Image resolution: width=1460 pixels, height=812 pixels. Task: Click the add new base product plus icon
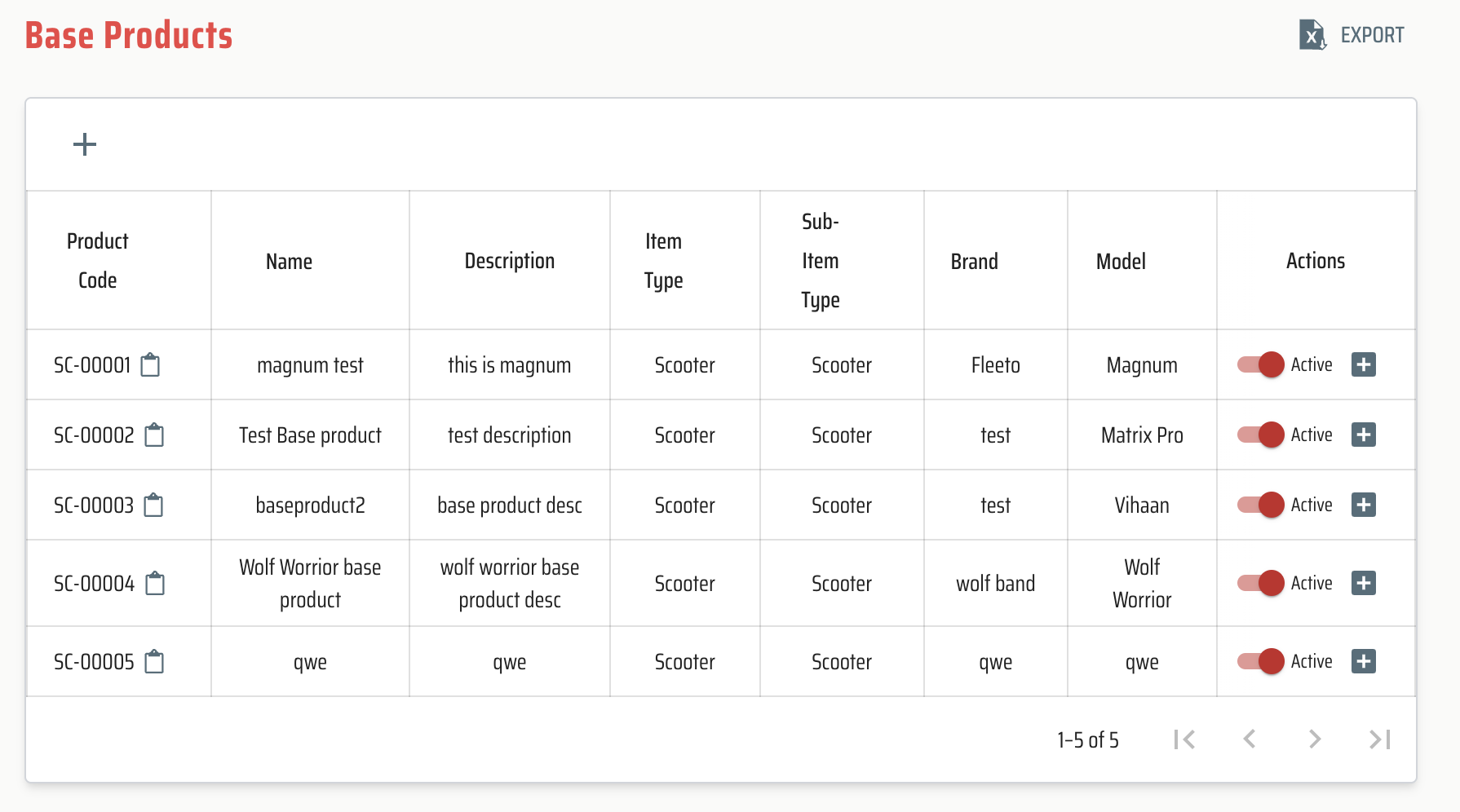click(85, 145)
